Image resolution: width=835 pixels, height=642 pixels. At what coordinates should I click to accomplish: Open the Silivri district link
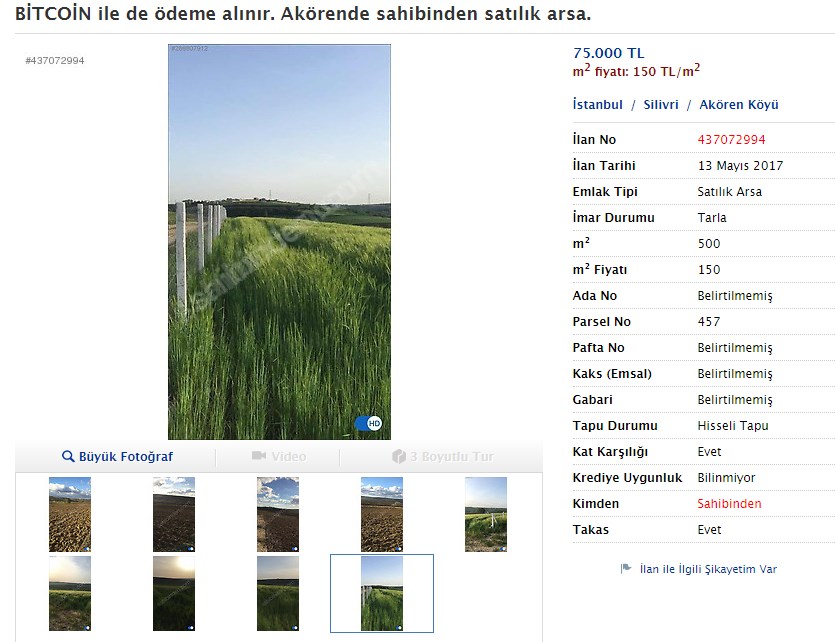(661, 104)
